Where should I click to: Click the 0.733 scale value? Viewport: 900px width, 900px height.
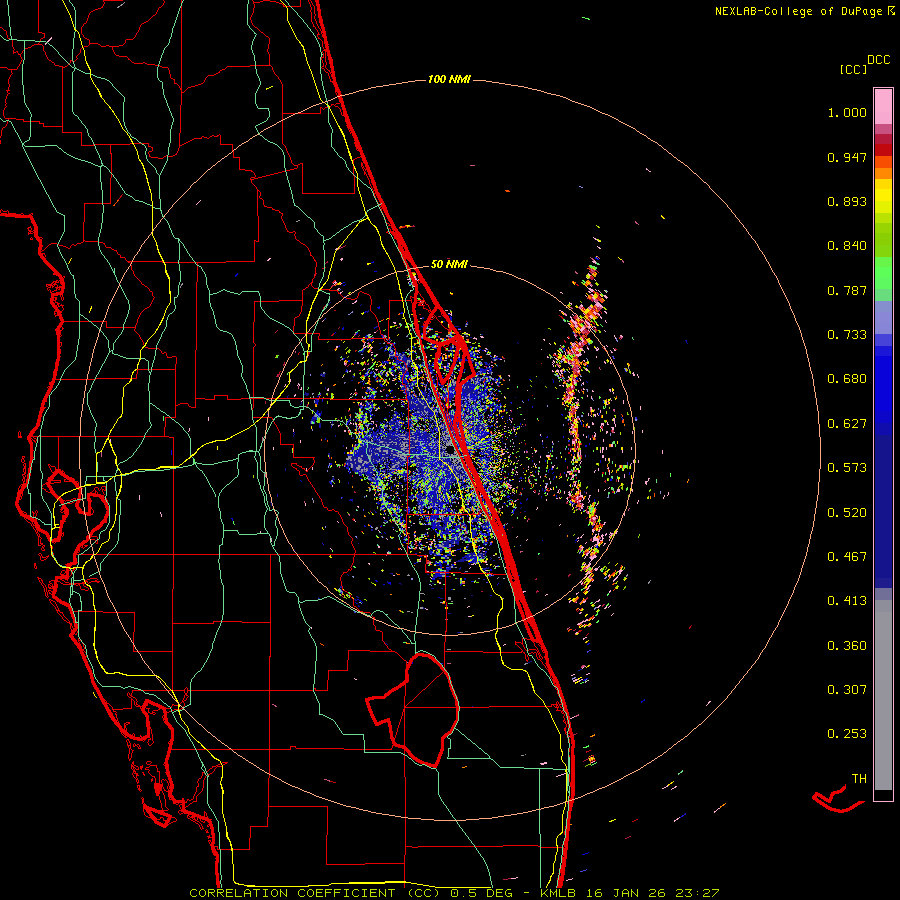coord(847,335)
